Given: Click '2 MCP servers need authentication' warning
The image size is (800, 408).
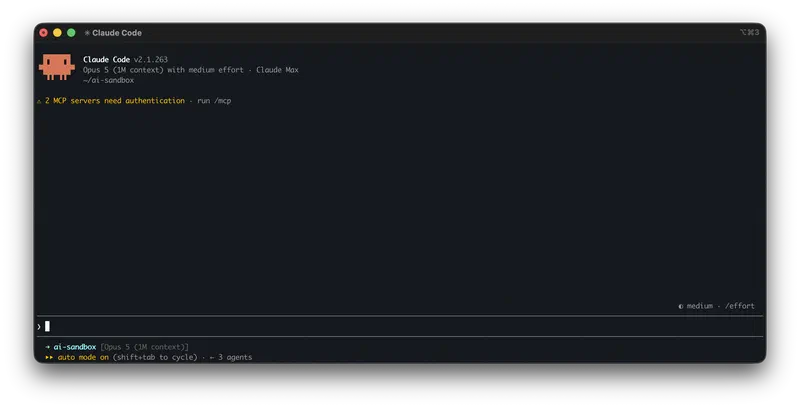Looking at the screenshot, I should point(115,101).
